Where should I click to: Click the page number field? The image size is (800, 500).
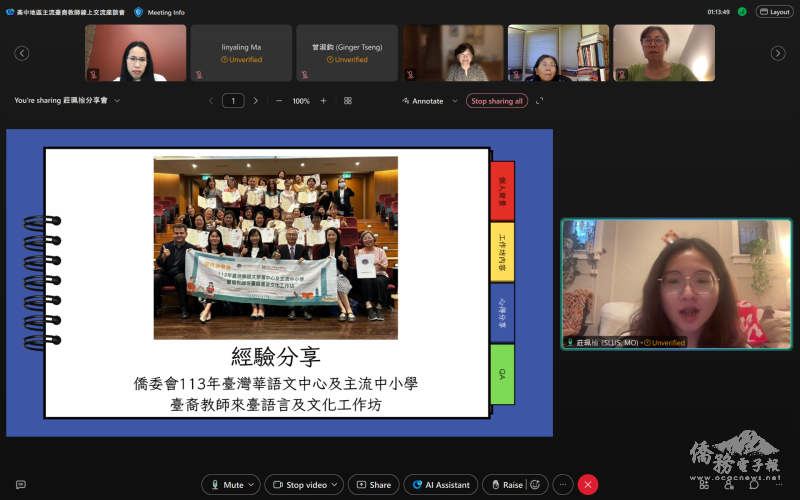click(x=233, y=101)
